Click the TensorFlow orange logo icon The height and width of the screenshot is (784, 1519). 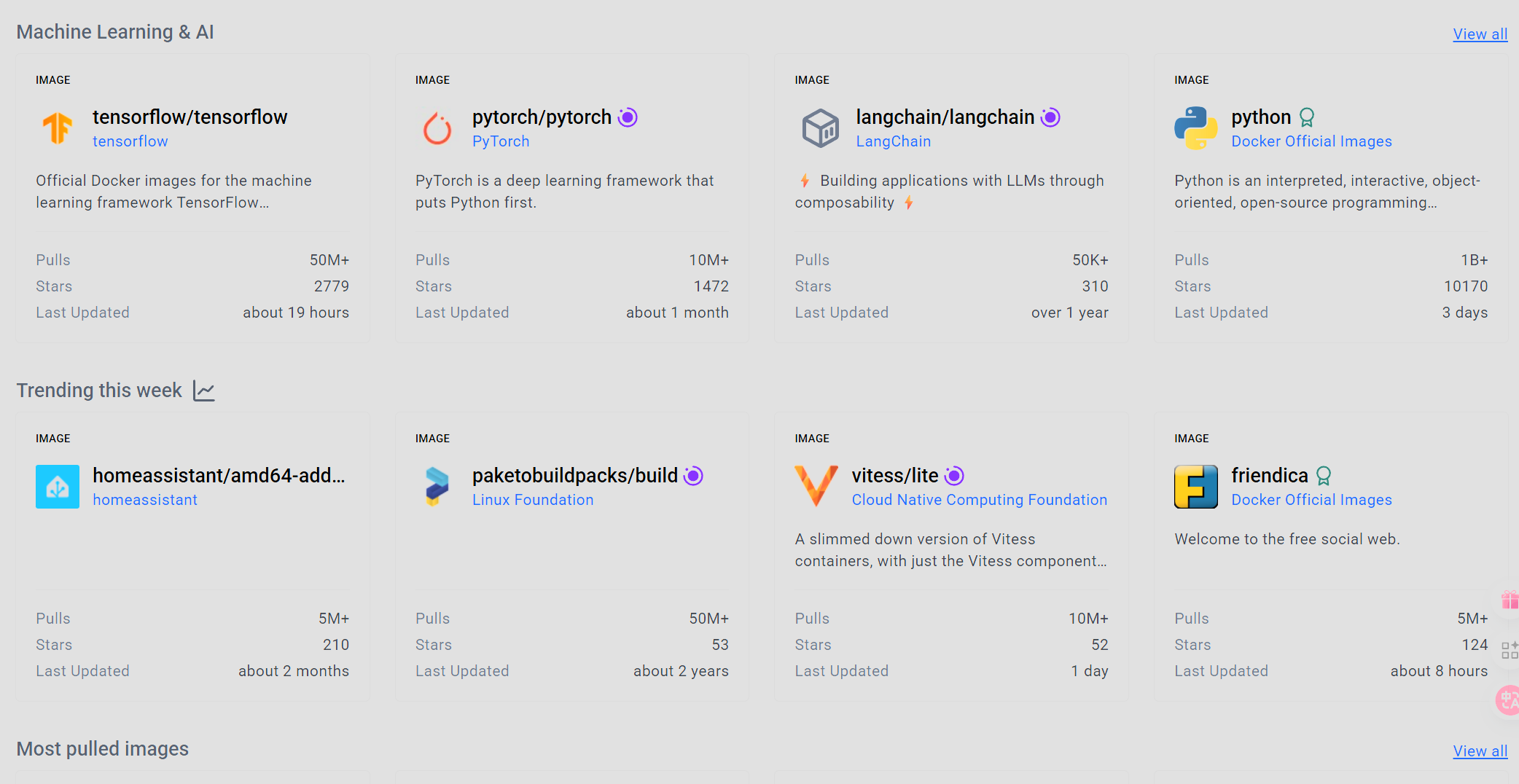(x=58, y=128)
